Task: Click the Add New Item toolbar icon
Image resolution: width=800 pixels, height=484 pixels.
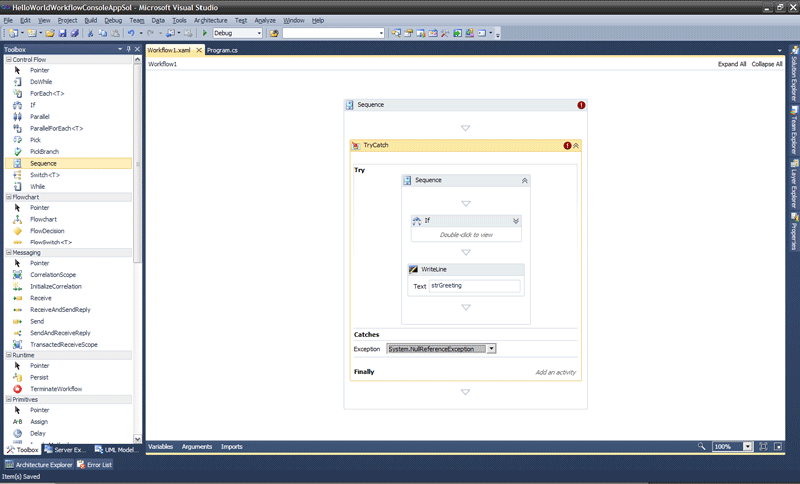Action: [32, 33]
